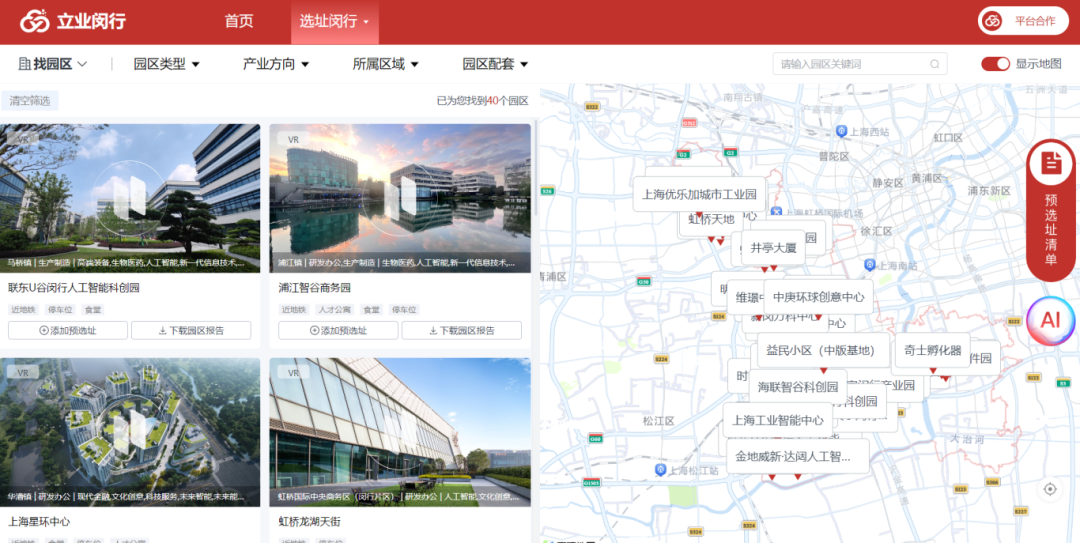
Task: Click 近地铁 tag on 联东U谷 card
Action: pyautogui.click(x=23, y=310)
